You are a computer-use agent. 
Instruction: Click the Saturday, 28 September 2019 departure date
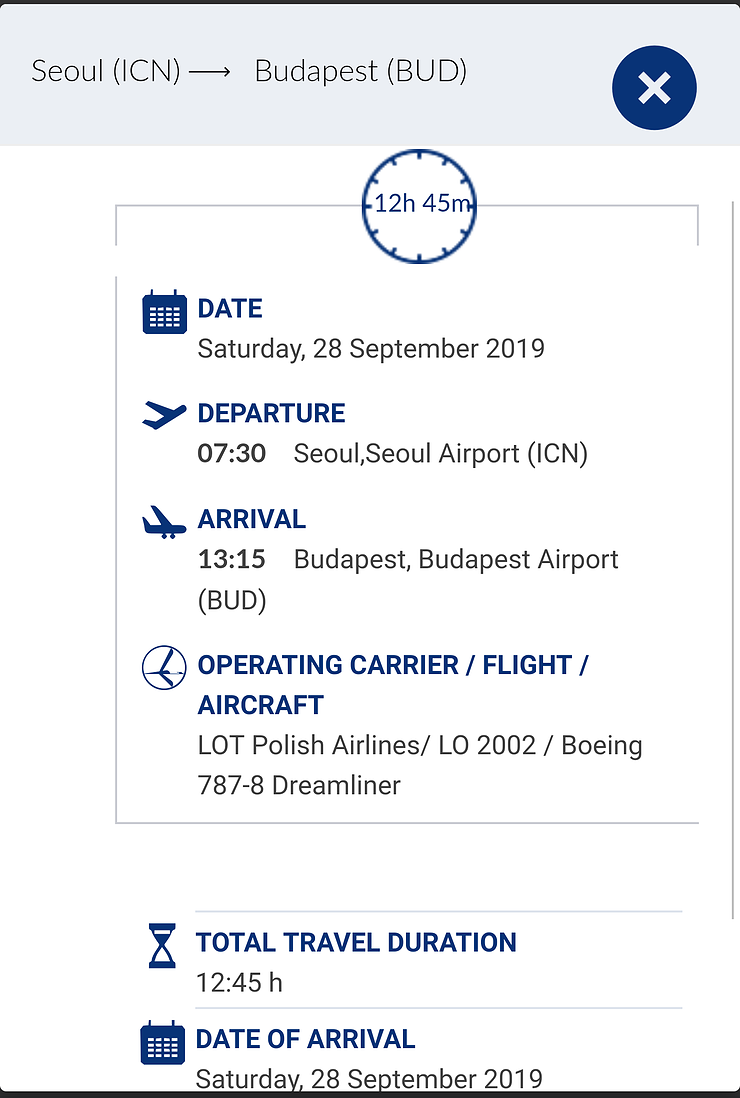click(x=371, y=349)
